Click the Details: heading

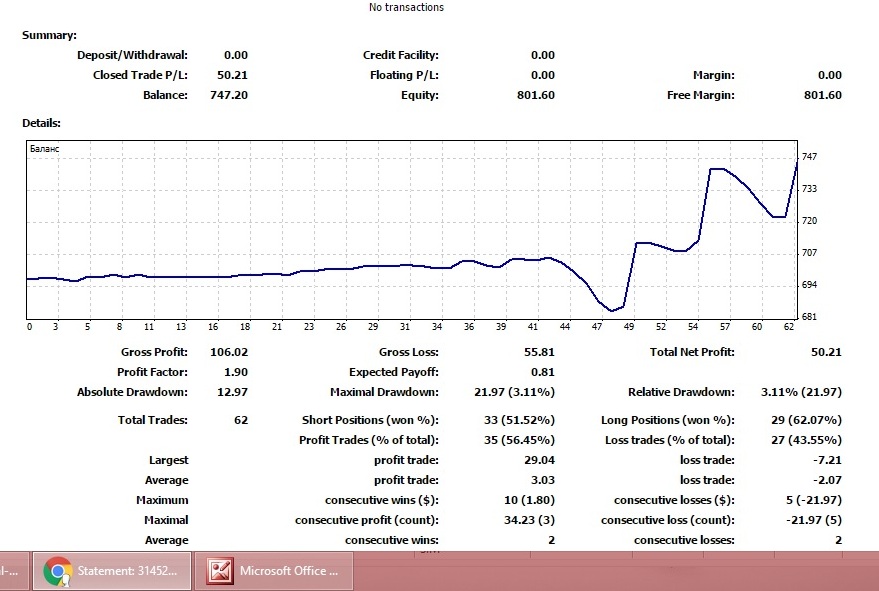tap(41, 123)
